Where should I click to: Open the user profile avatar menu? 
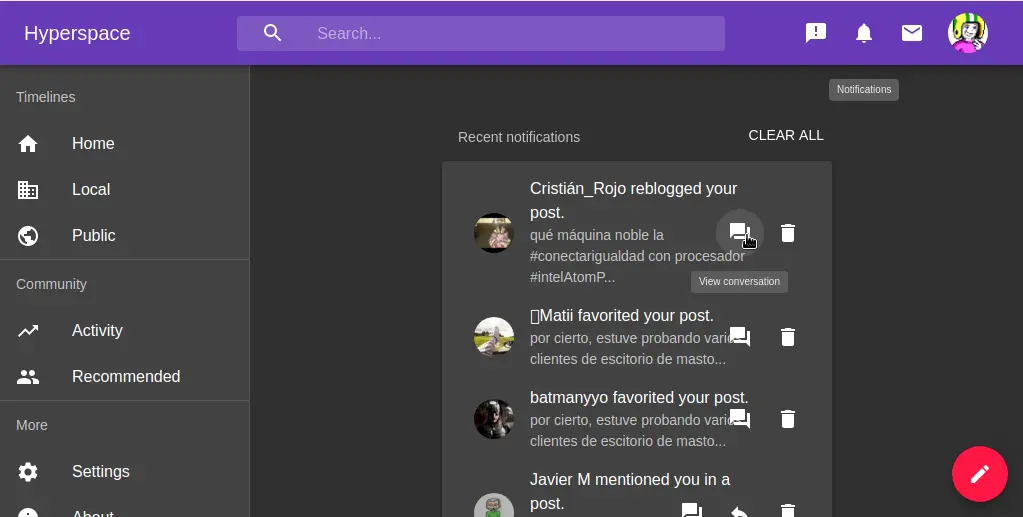(x=967, y=33)
